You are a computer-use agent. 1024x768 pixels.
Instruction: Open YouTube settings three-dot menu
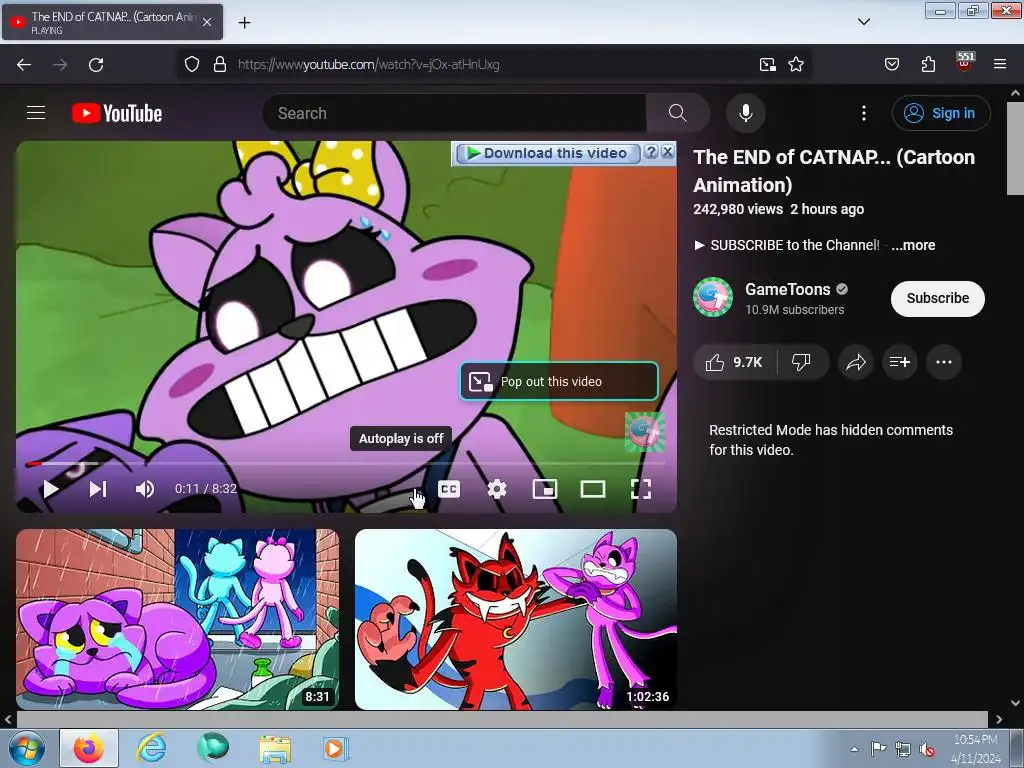click(863, 113)
